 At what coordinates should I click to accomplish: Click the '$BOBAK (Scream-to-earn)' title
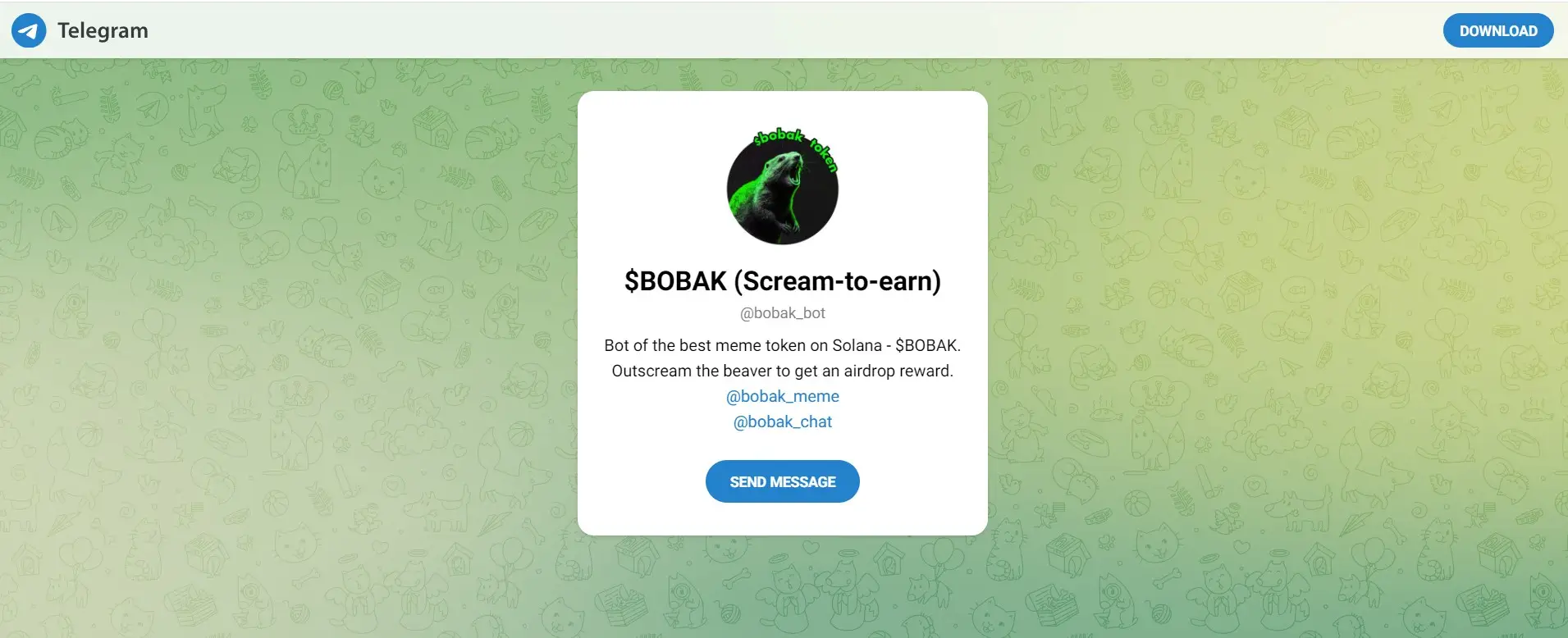[783, 280]
